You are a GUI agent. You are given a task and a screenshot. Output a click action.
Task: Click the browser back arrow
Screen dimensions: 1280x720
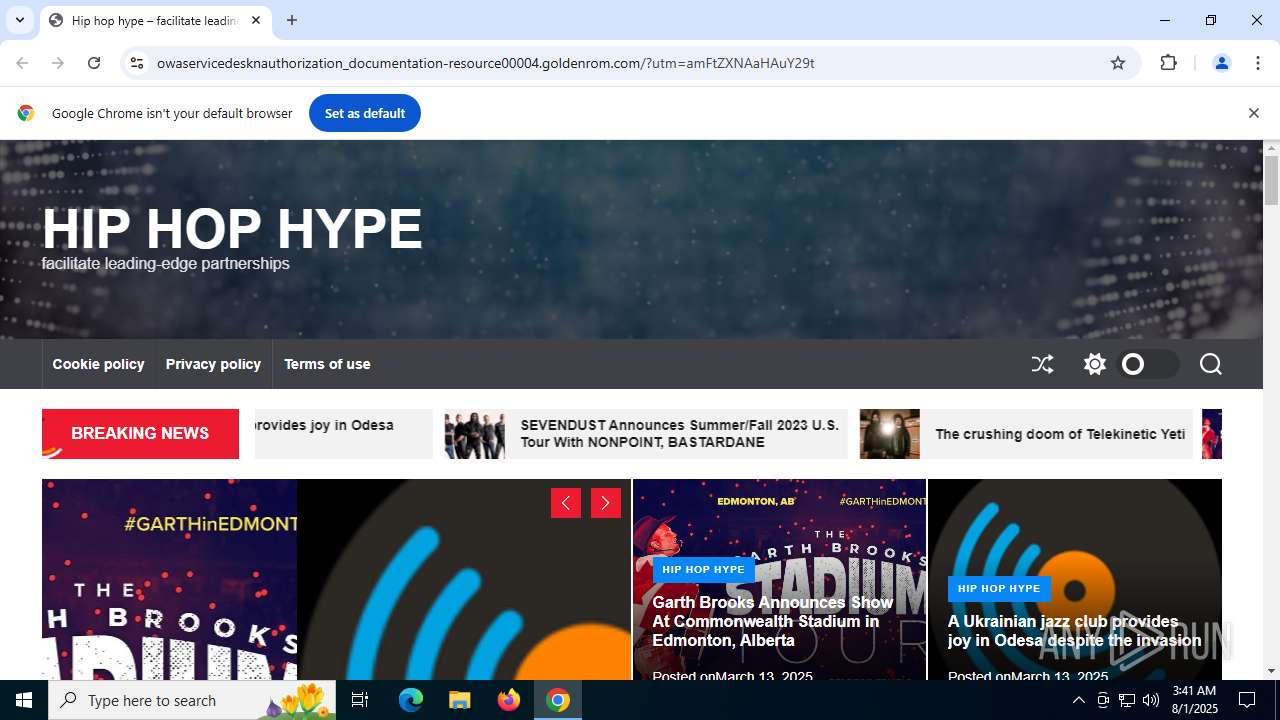[x=22, y=63]
